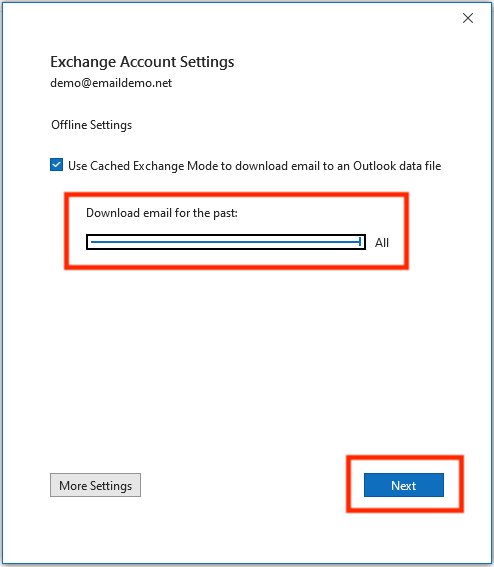This screenshot has width=494, height=567.
Task: Set the download email slider to its middle
Action: coord(226,242)
